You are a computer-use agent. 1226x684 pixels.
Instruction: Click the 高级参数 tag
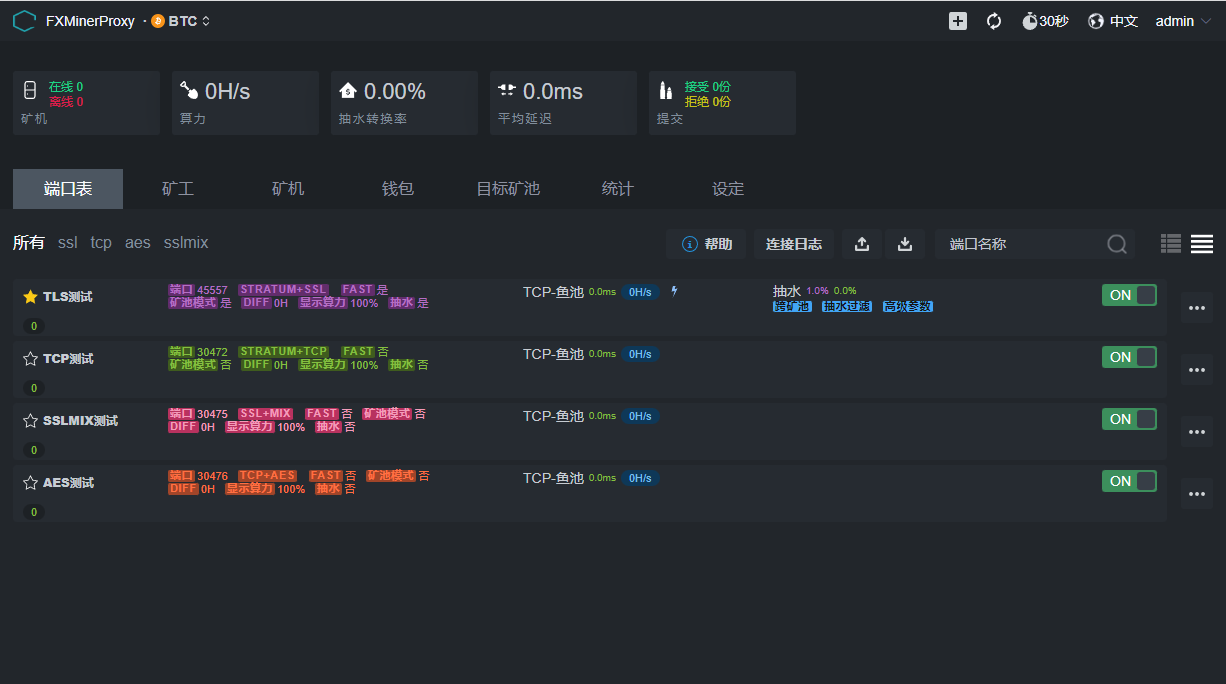coord(907,306)
